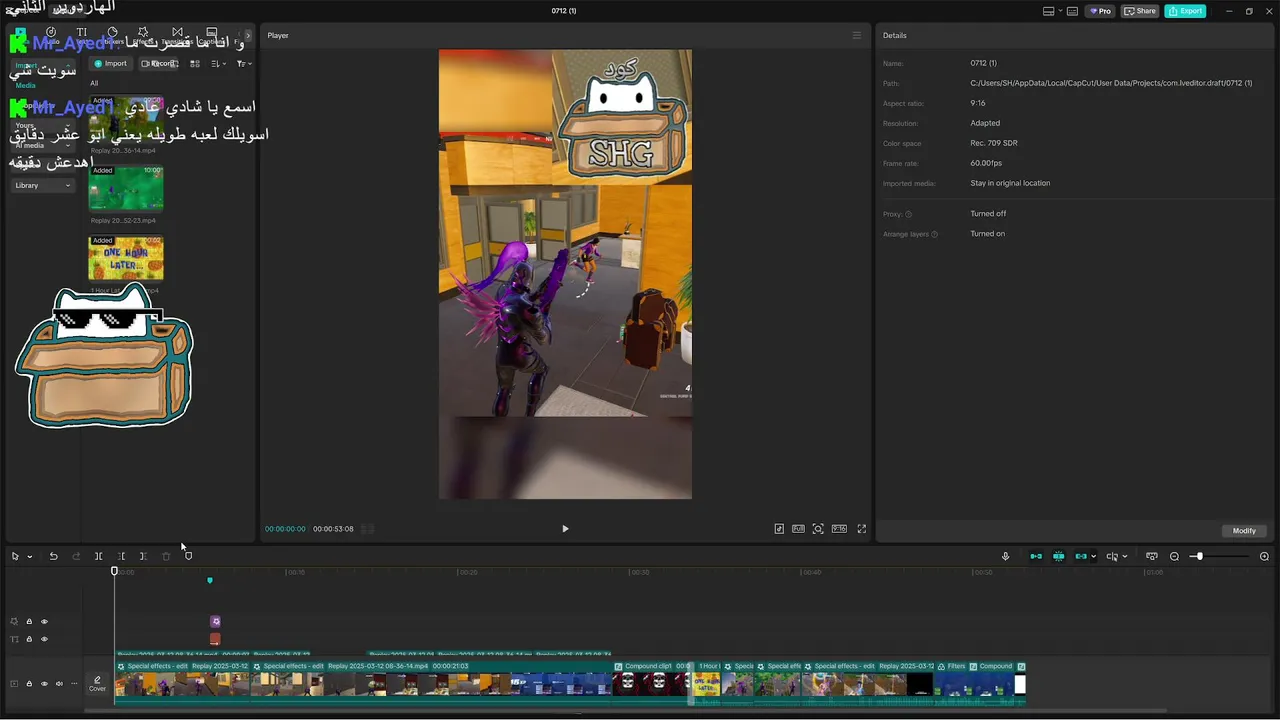This screenshot has width=1280, height=720.
Task: Hide the main video track
Action: (x=44, y=684)
